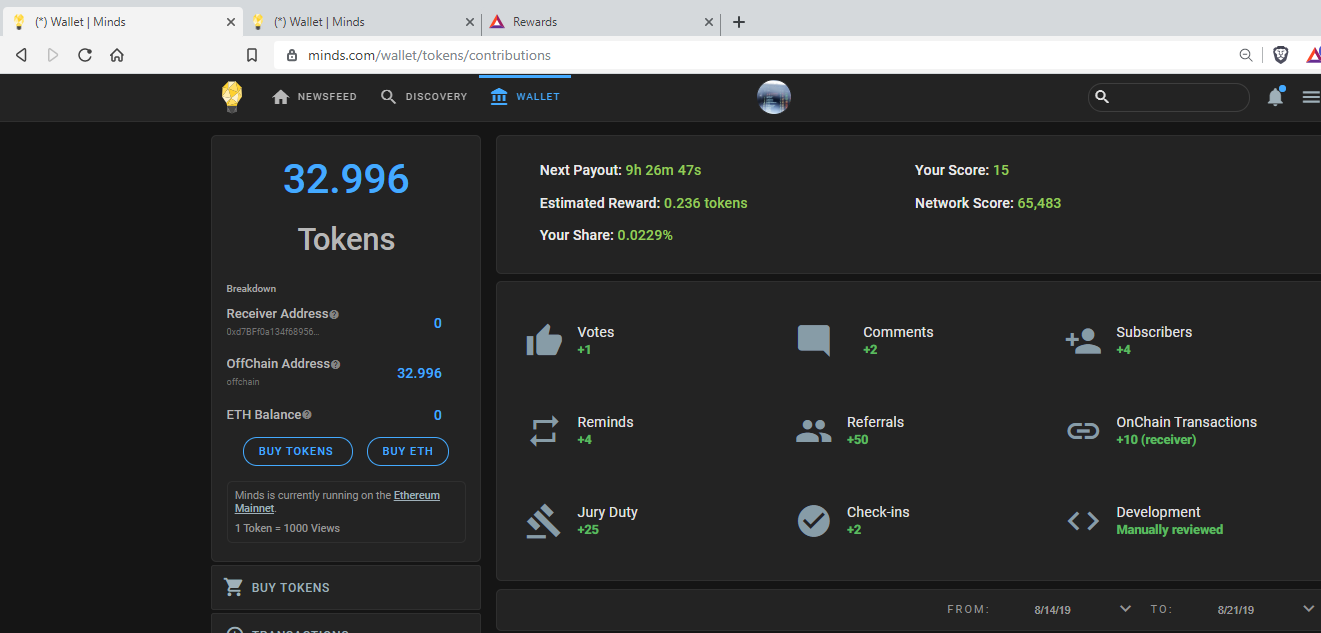
Task: Click the Brave shields lion icon
Action: 1281,55
